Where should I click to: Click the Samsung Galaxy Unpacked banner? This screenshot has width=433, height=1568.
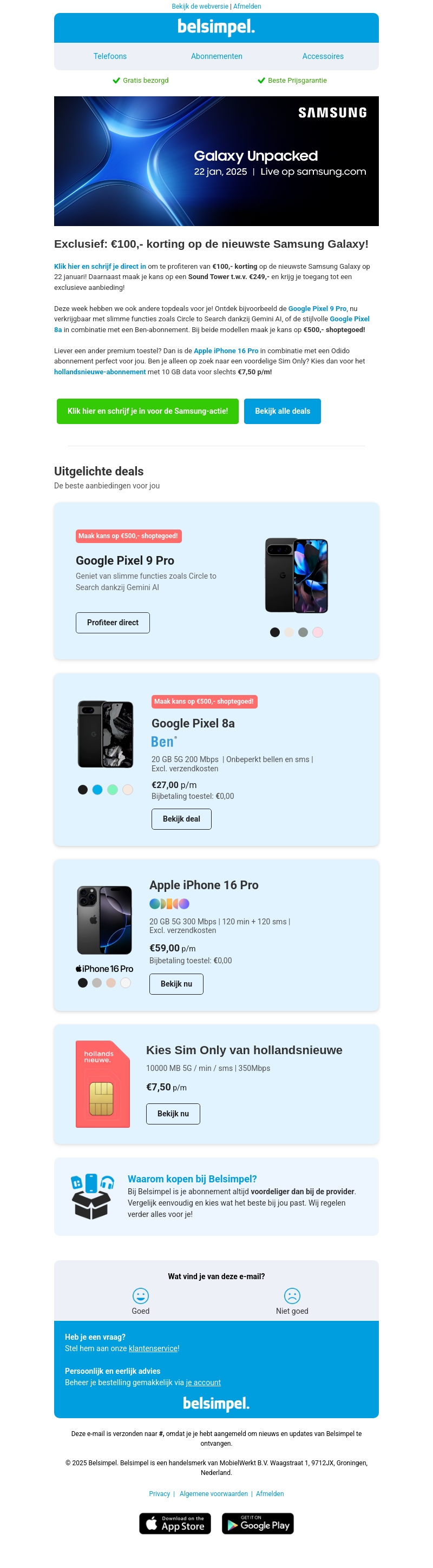point(216,161)
